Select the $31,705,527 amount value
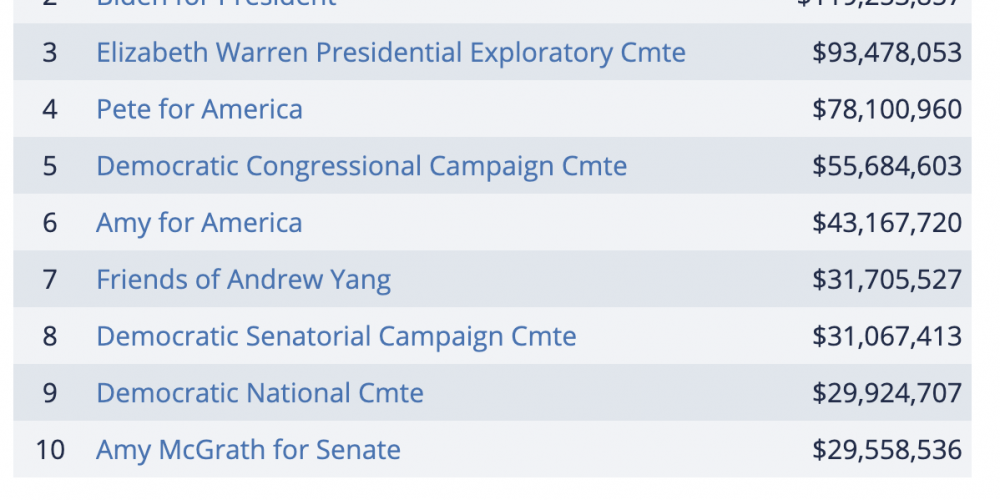The image size is (1000, 500). pos(887,280)
